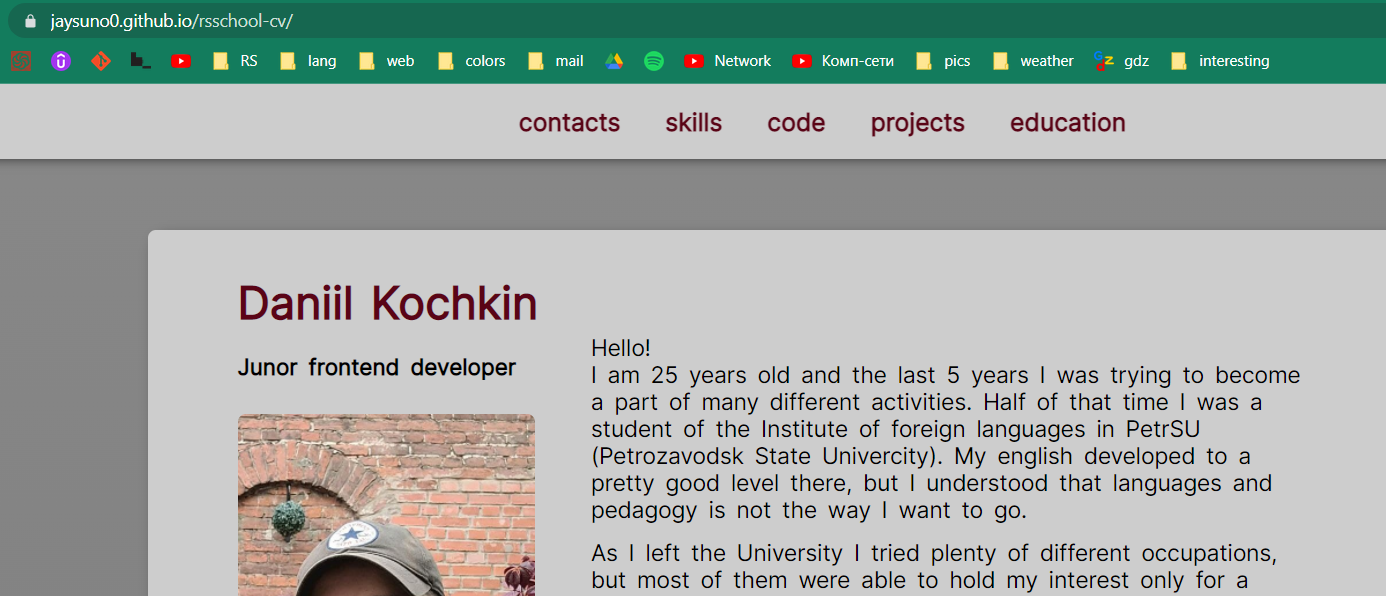Jump to the code section

pos(796,123)
